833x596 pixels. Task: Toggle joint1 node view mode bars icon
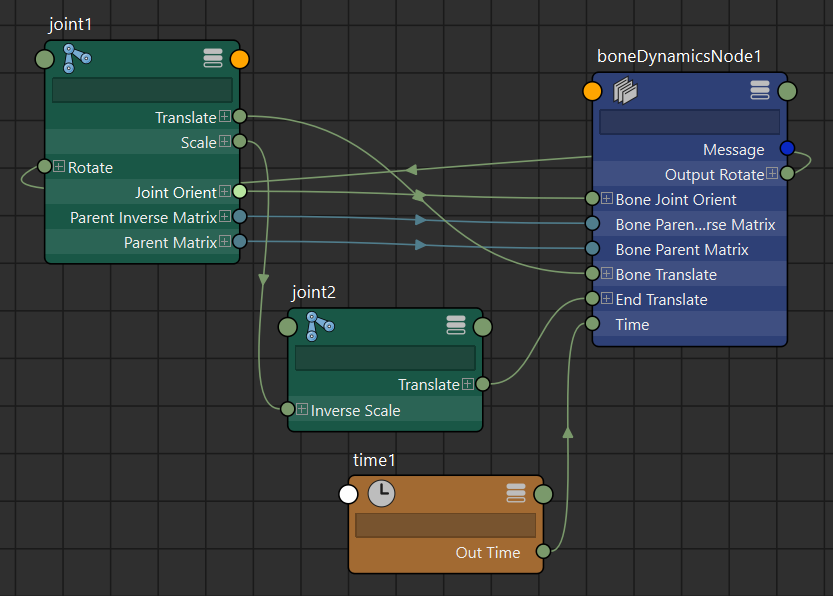pos(212,58)
